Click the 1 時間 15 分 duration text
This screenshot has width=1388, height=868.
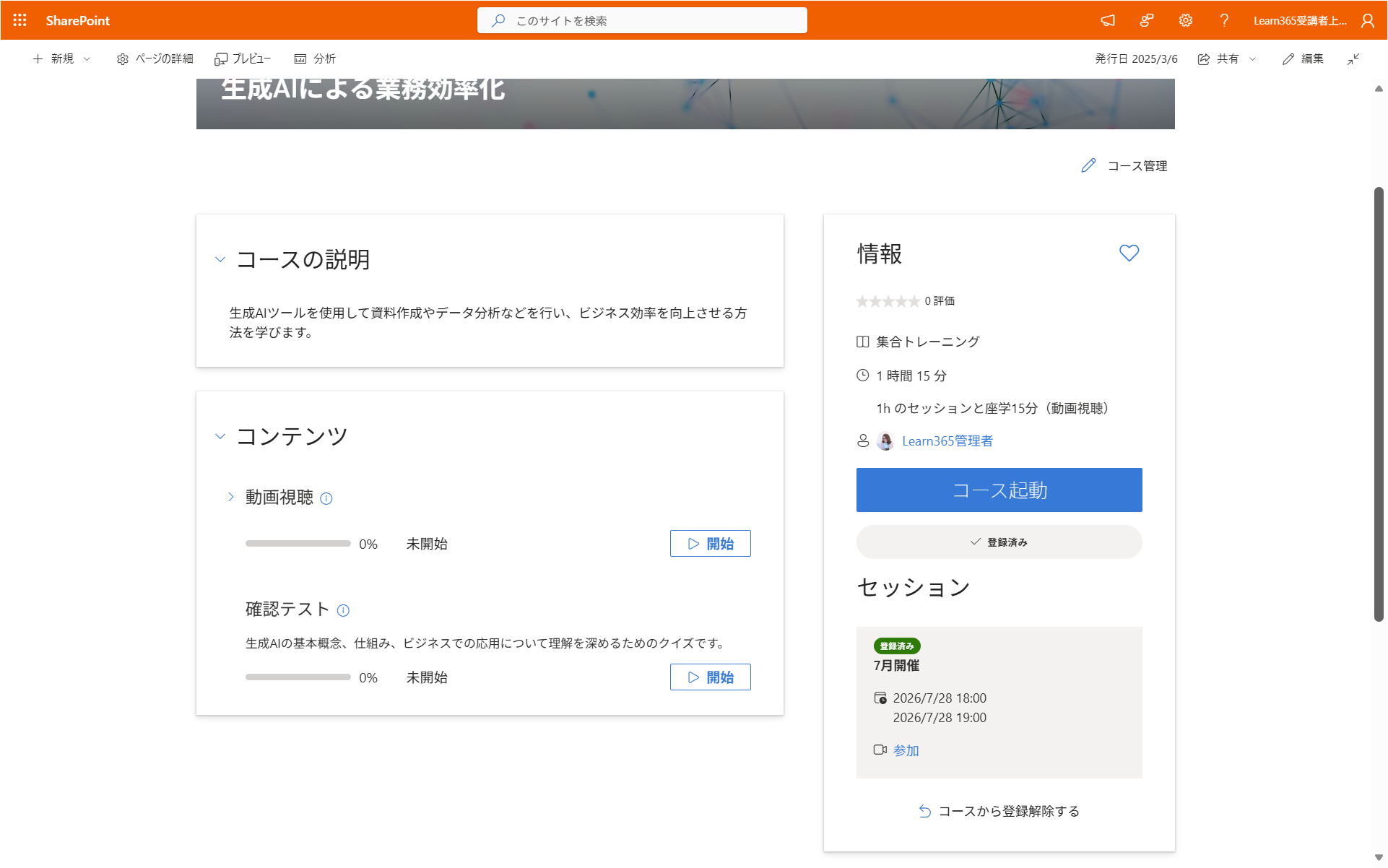911,376
